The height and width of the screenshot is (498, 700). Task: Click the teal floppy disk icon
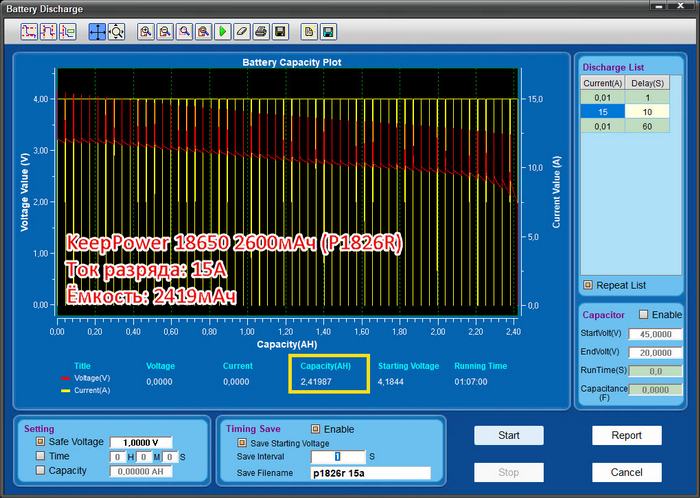(x=328, y=32)
